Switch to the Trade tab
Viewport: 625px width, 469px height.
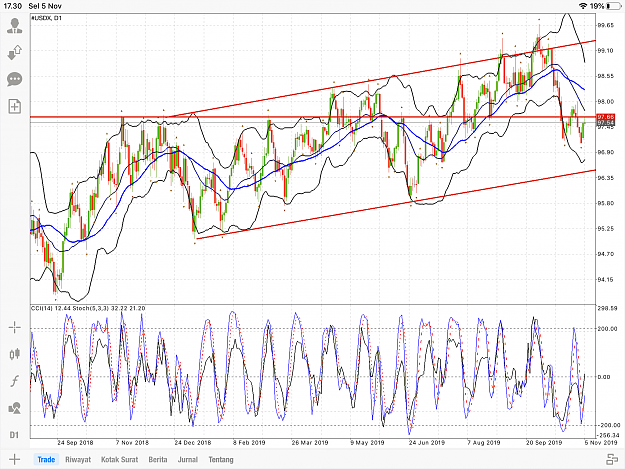point(46,459)
